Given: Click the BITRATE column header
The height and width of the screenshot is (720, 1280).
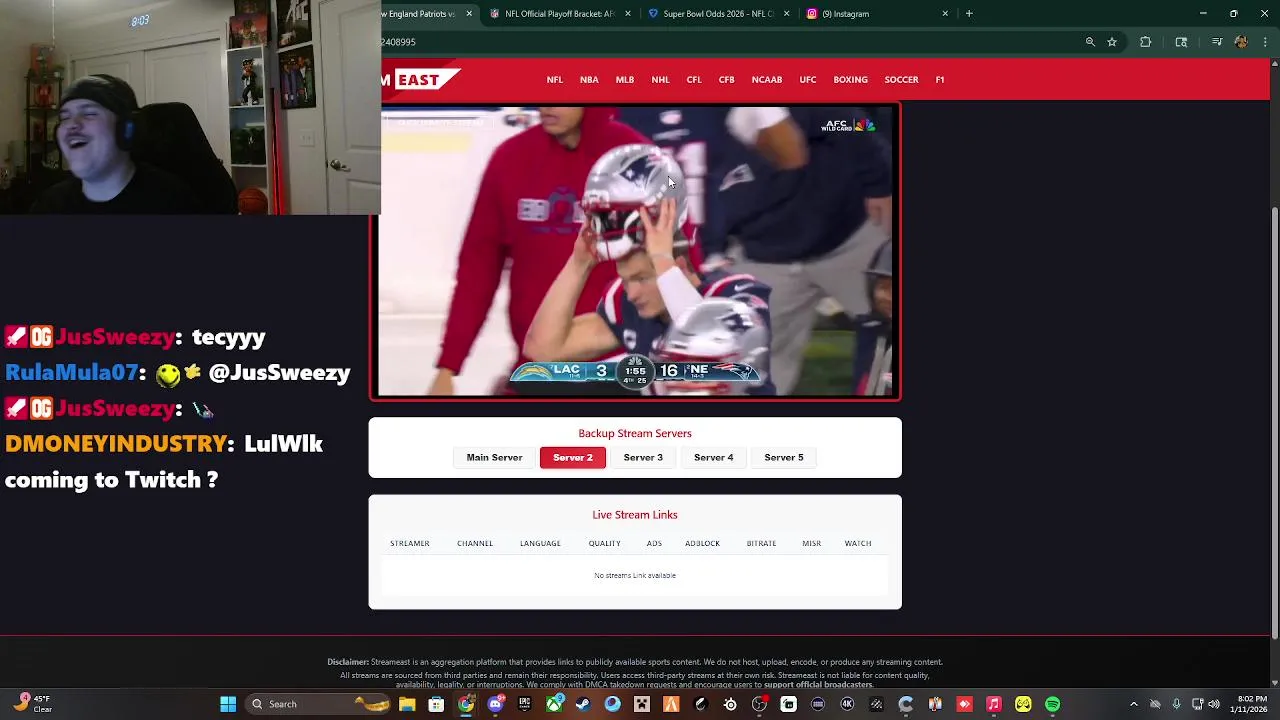Looking at the screenshot, I should coord(761,544).
